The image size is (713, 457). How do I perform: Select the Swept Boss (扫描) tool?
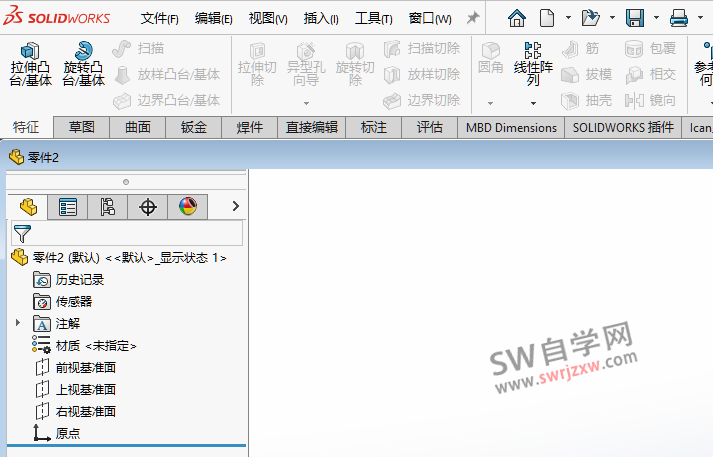coord(138,48)
